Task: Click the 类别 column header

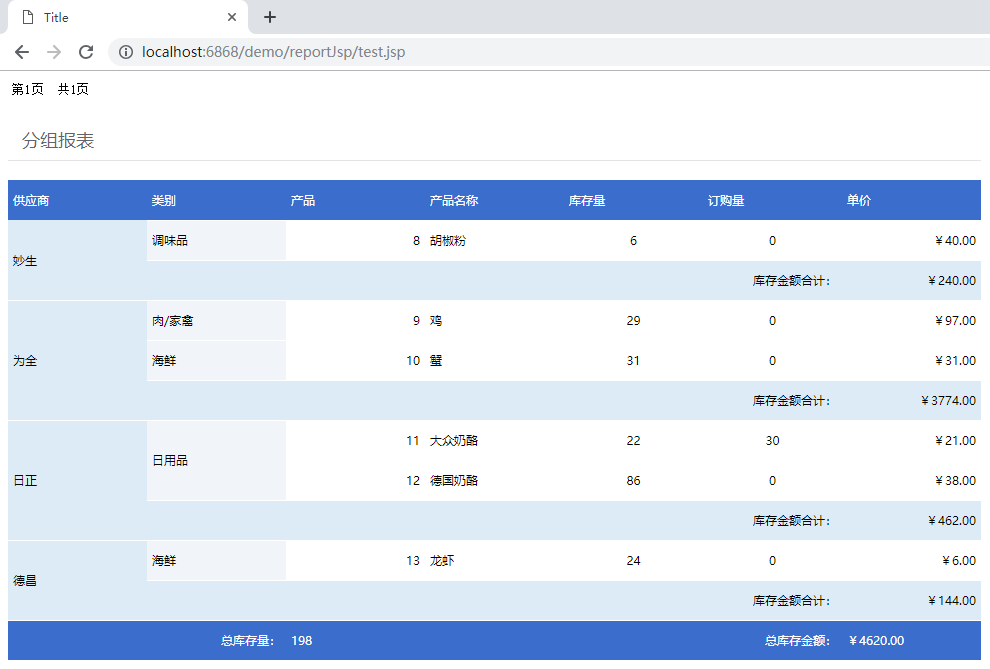Action: [164, 201]
